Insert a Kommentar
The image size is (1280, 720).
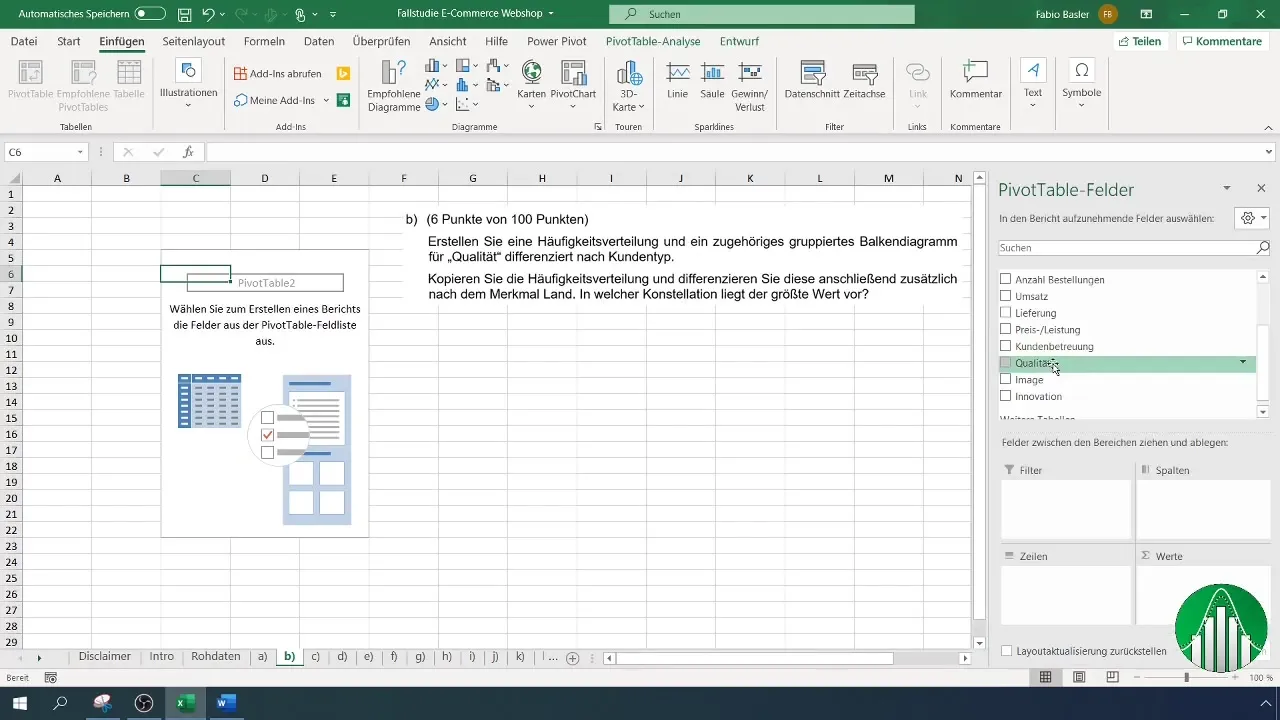tap(976, 80)
